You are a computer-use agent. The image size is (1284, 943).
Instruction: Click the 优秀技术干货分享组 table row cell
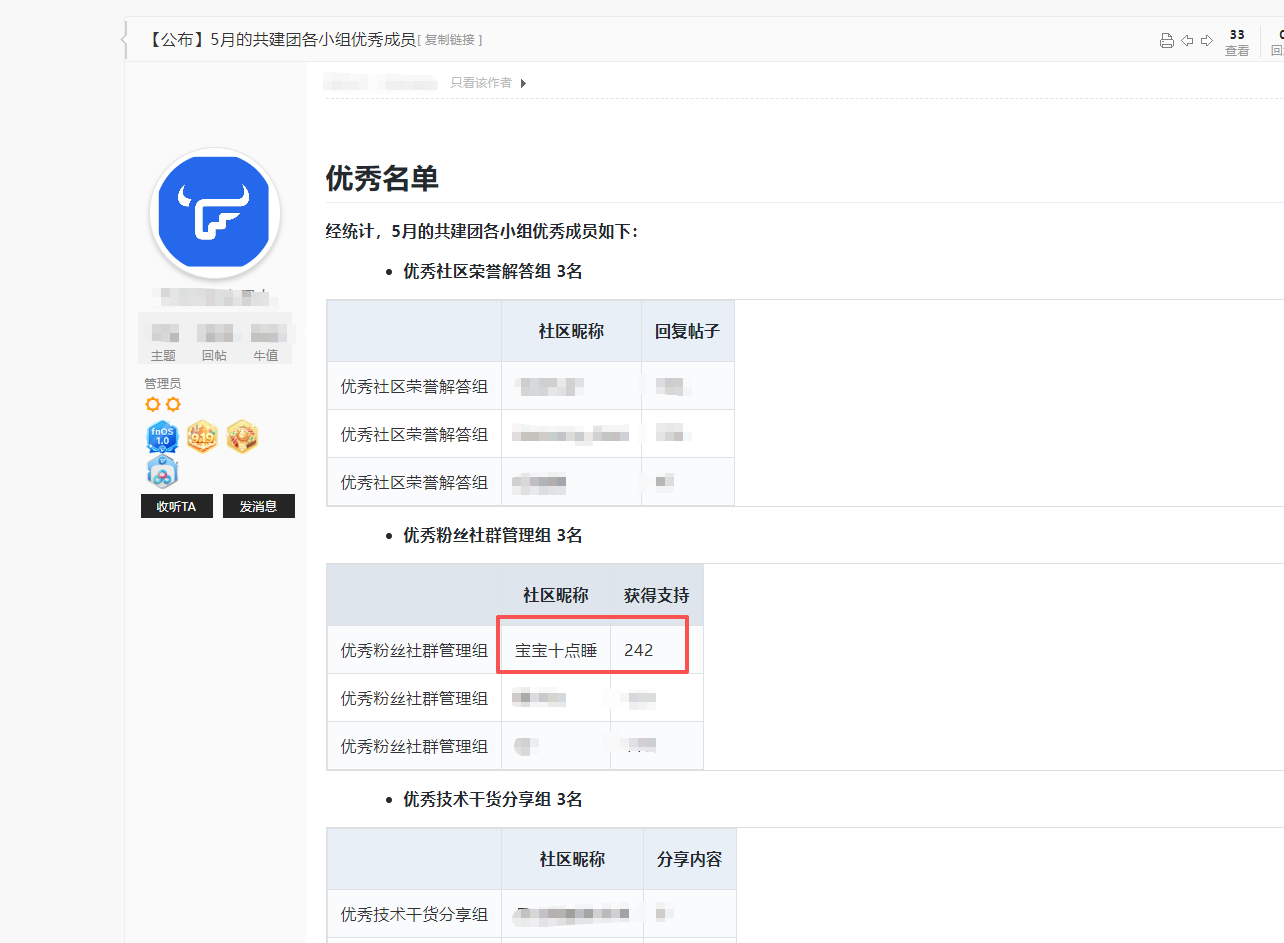point(414,914)
